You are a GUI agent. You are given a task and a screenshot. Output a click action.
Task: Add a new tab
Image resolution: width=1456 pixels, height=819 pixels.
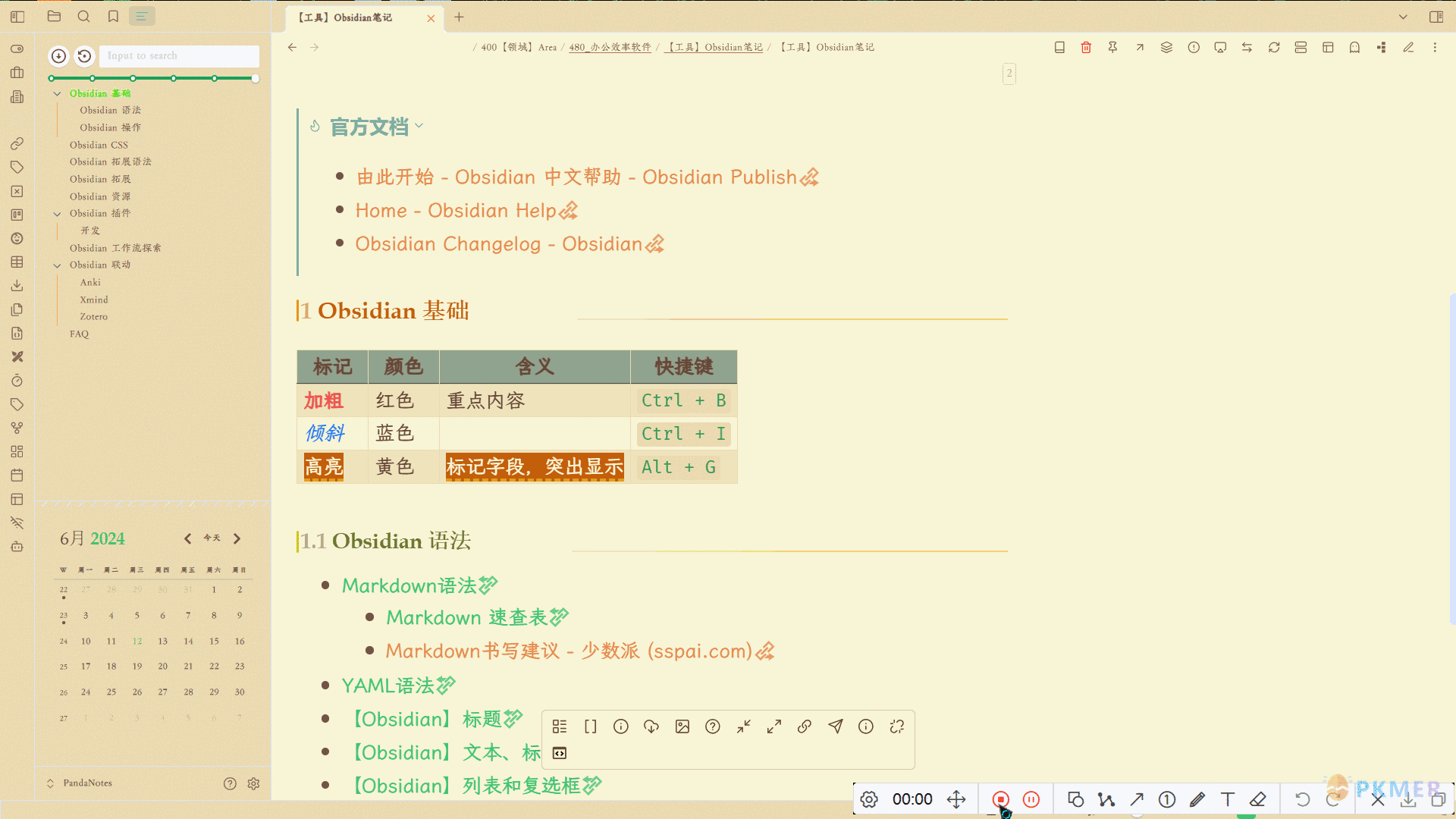[x=459, y=17]
